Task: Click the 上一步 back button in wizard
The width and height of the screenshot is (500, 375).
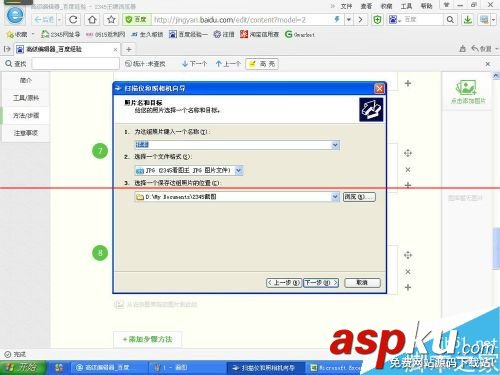Action: pyautogui.click(x=284, y=283)
